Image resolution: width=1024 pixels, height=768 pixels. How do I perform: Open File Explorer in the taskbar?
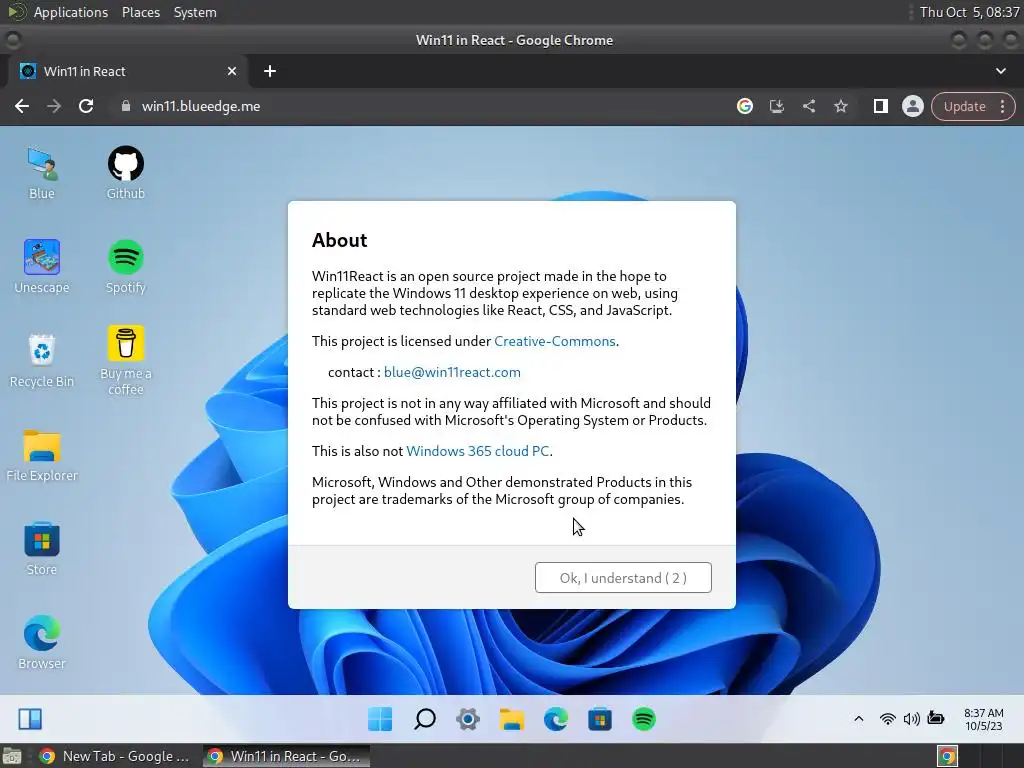[512, 719]
